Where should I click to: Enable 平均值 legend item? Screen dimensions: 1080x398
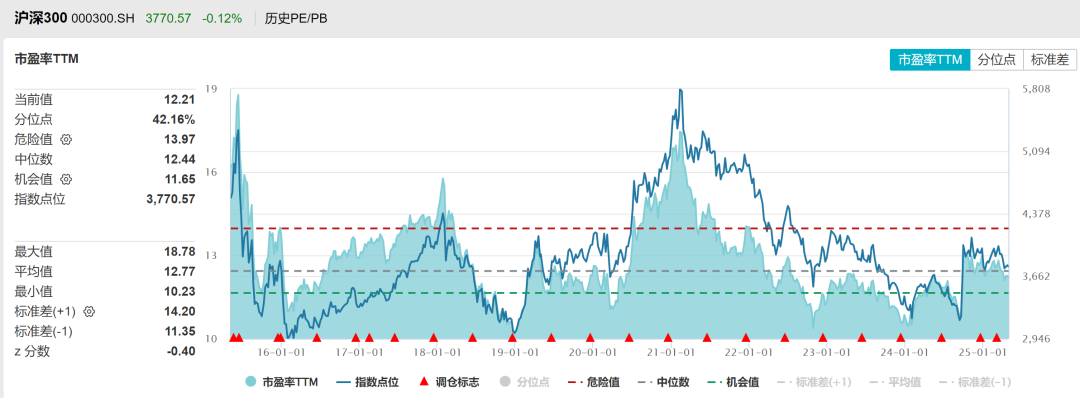tap(895, 382)
